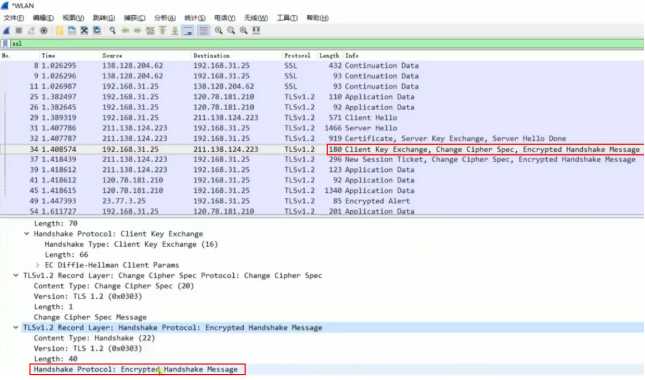Toggle auto-scroll during live capture
The height and width of the screenshot is (380, 645).
tap(188, 30)
